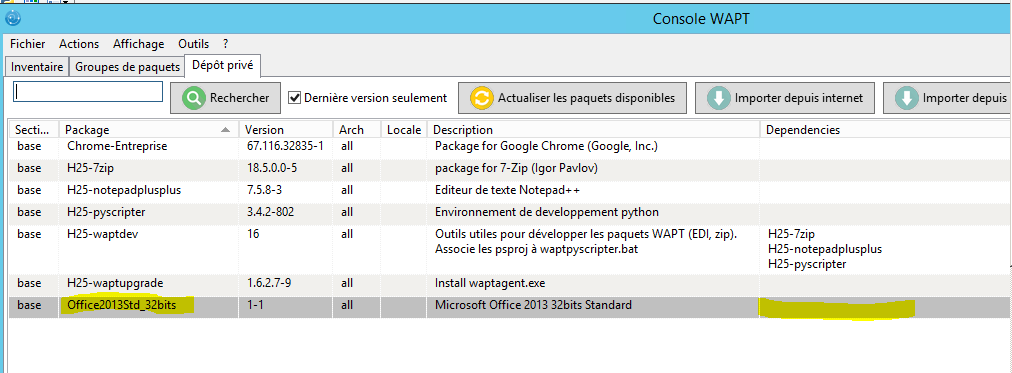Viewport: 1012px width, 373px height.
Task: Click the Description column header
Action: pyautogui.click(x=593, y=130)
